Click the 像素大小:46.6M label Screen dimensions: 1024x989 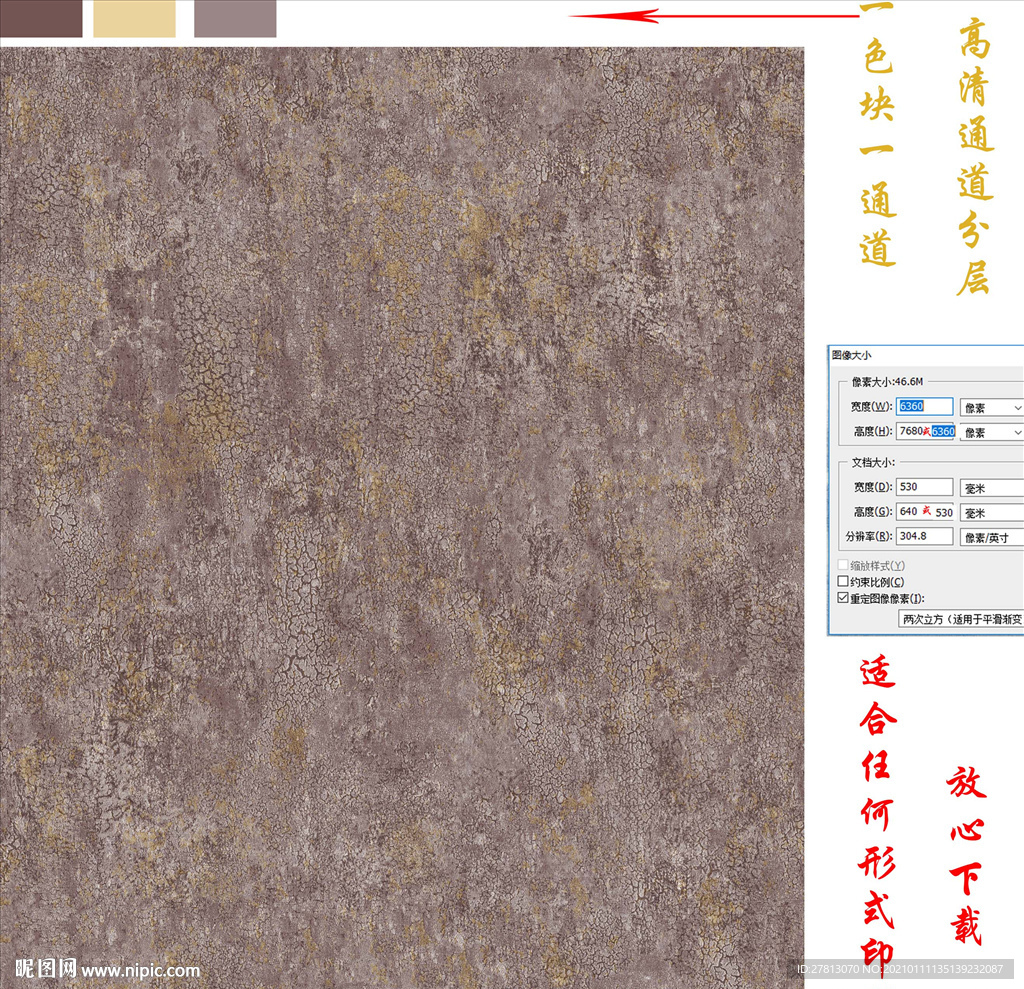click(887, 381)
